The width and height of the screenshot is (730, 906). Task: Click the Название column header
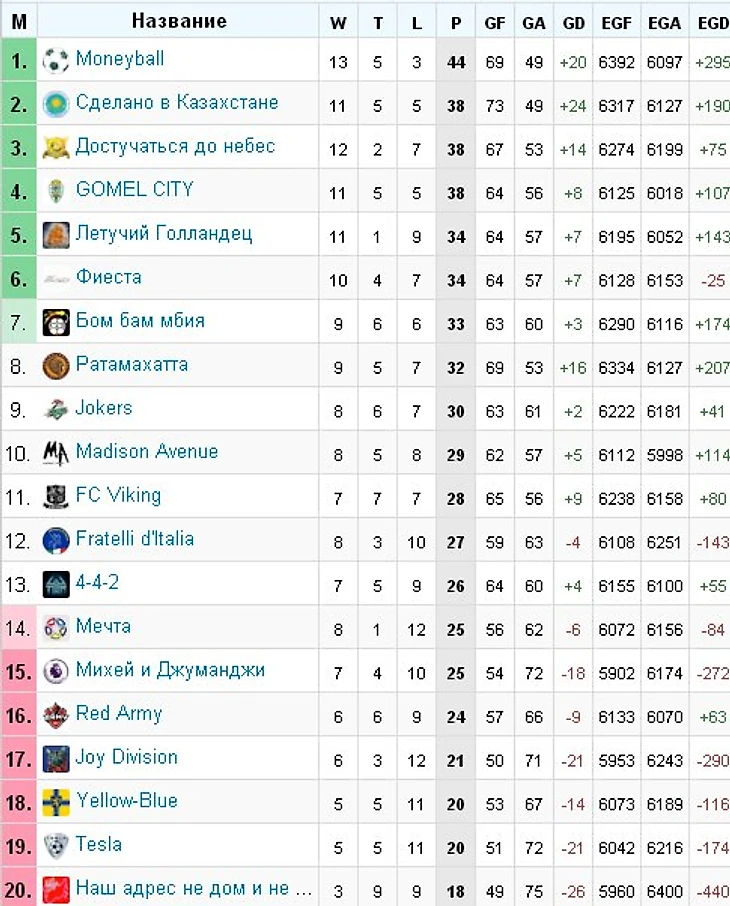(179, 21)
